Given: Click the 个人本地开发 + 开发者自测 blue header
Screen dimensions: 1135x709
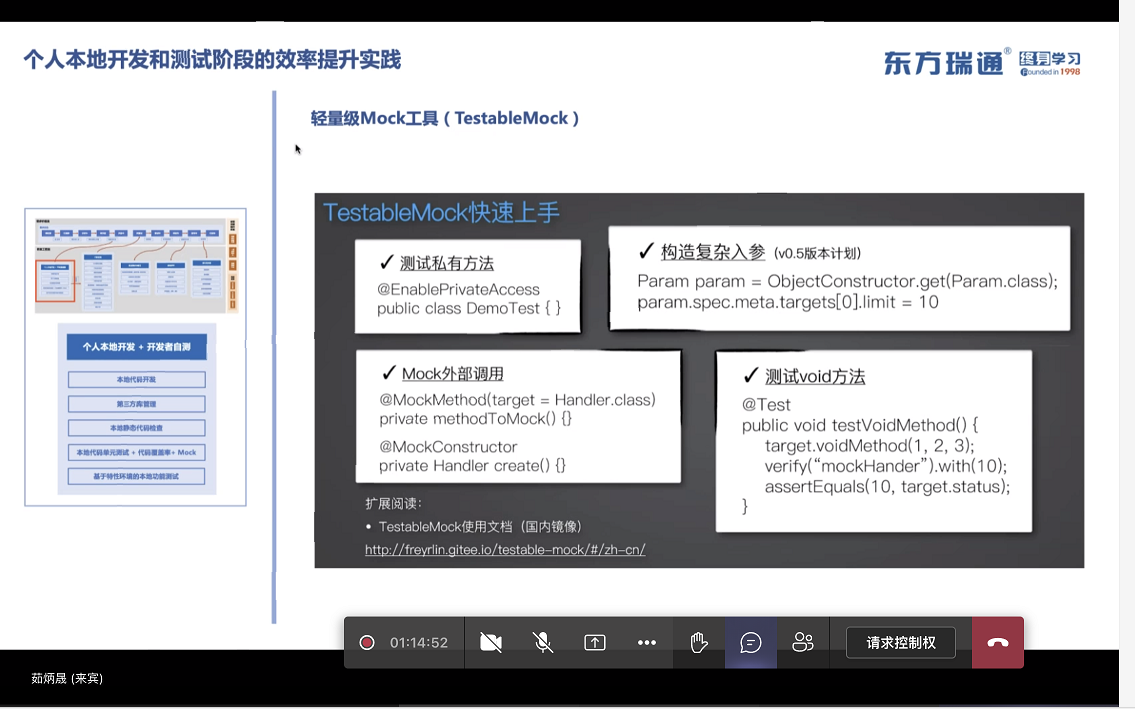Looking at the screenshot, I should point(137,347).
